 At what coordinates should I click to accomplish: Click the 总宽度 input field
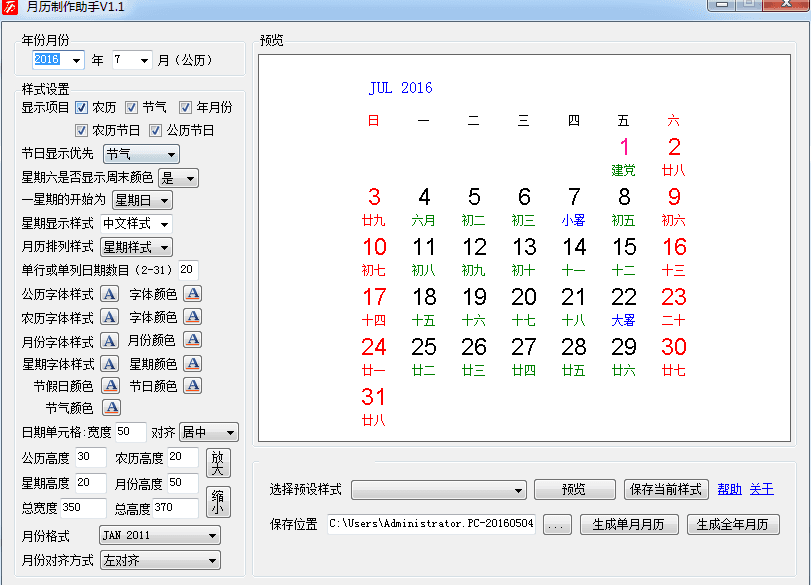coord(84,508)
